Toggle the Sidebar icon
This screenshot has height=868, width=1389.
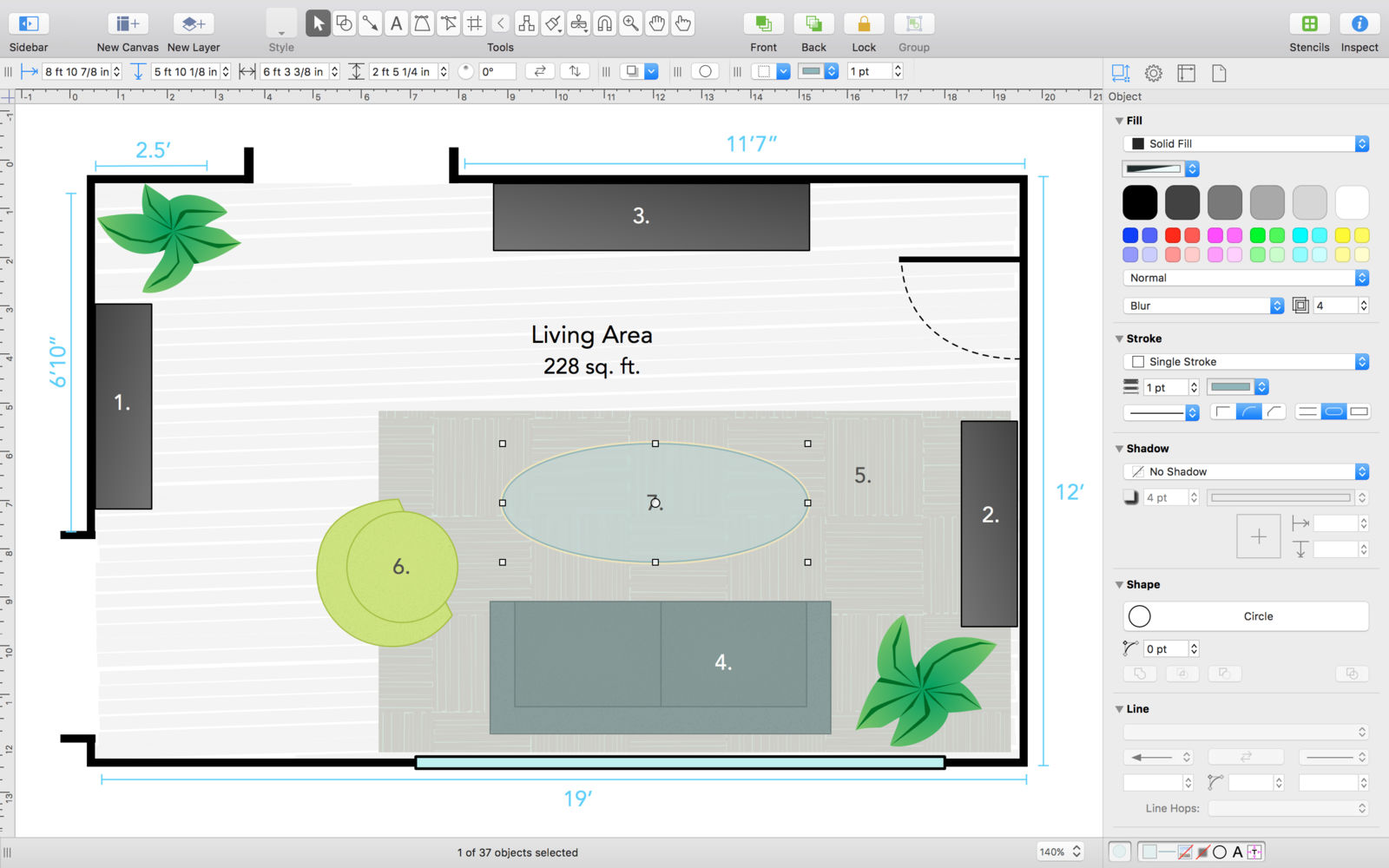pos(28,23)
